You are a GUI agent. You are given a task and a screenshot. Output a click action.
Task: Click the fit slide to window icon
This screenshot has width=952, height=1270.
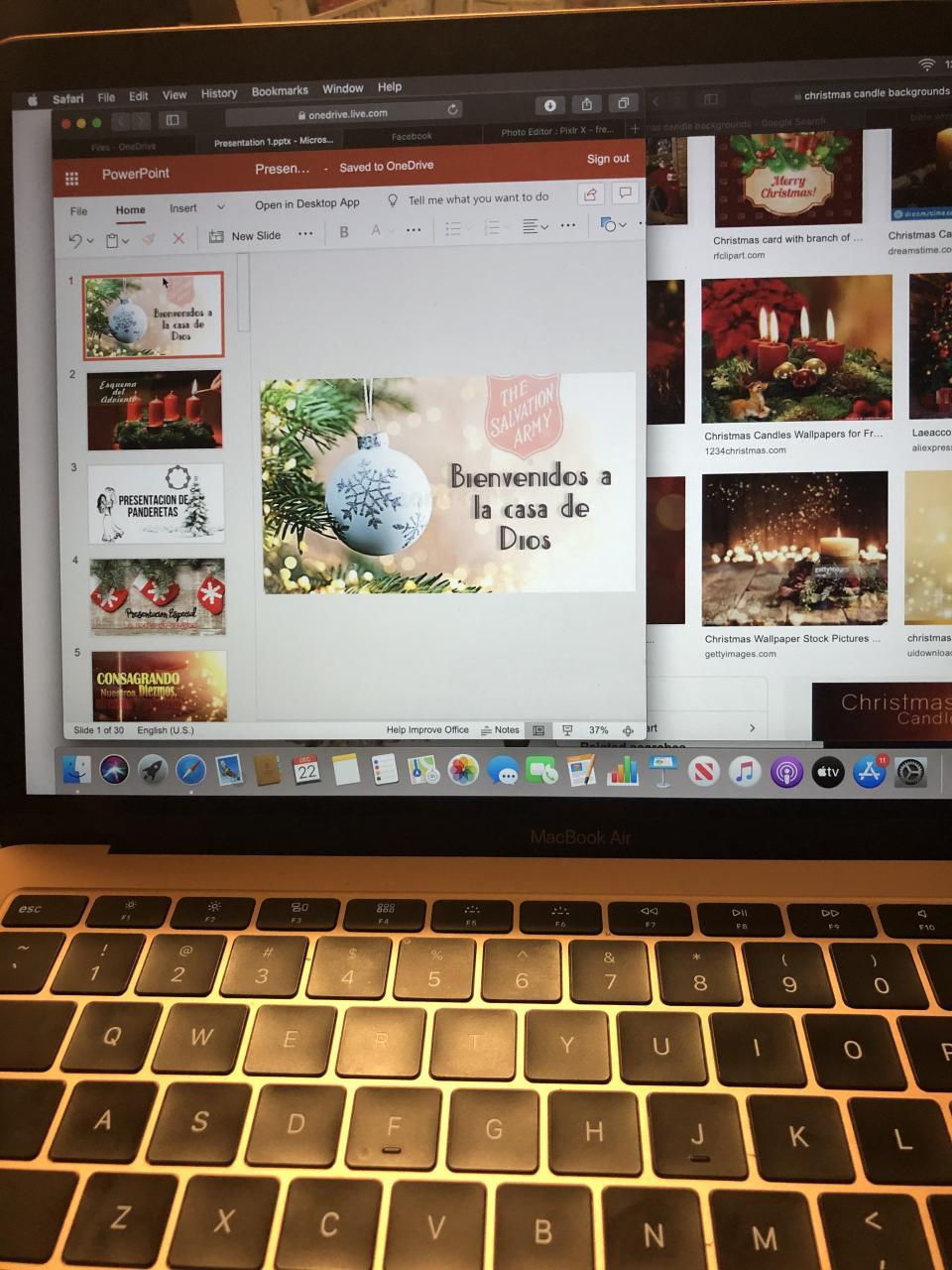(628, 731)
